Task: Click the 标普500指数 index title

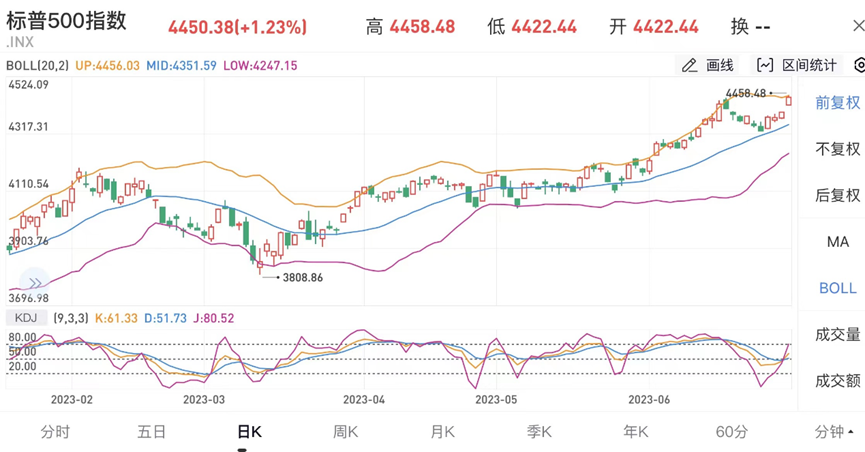Action: [x=66, y=21]
